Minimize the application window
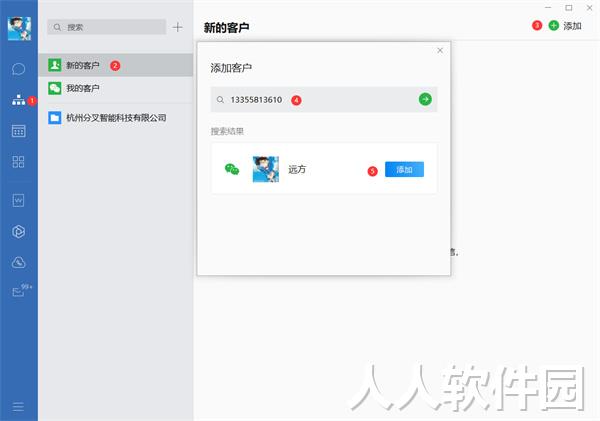Image resolution: width=600 pixels, height=421 pixels. coord(548,8)
